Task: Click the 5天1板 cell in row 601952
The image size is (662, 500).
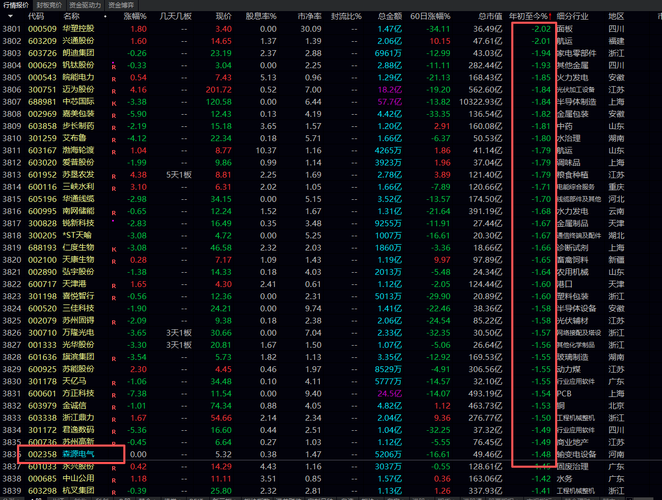Action: coord(179,175)
